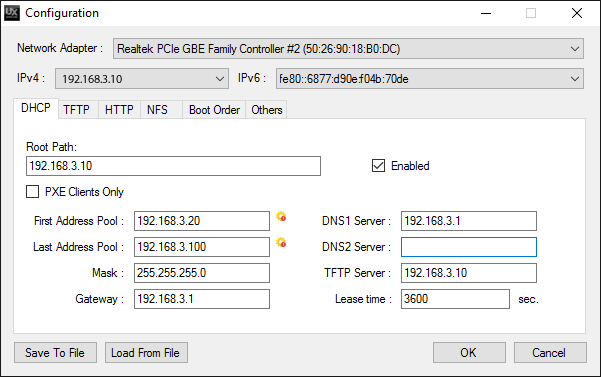Image resolution: width=601 pixels, height=377 pixels.
Task: Click the TFTP Server field
Action: click(x=469, y=273)
